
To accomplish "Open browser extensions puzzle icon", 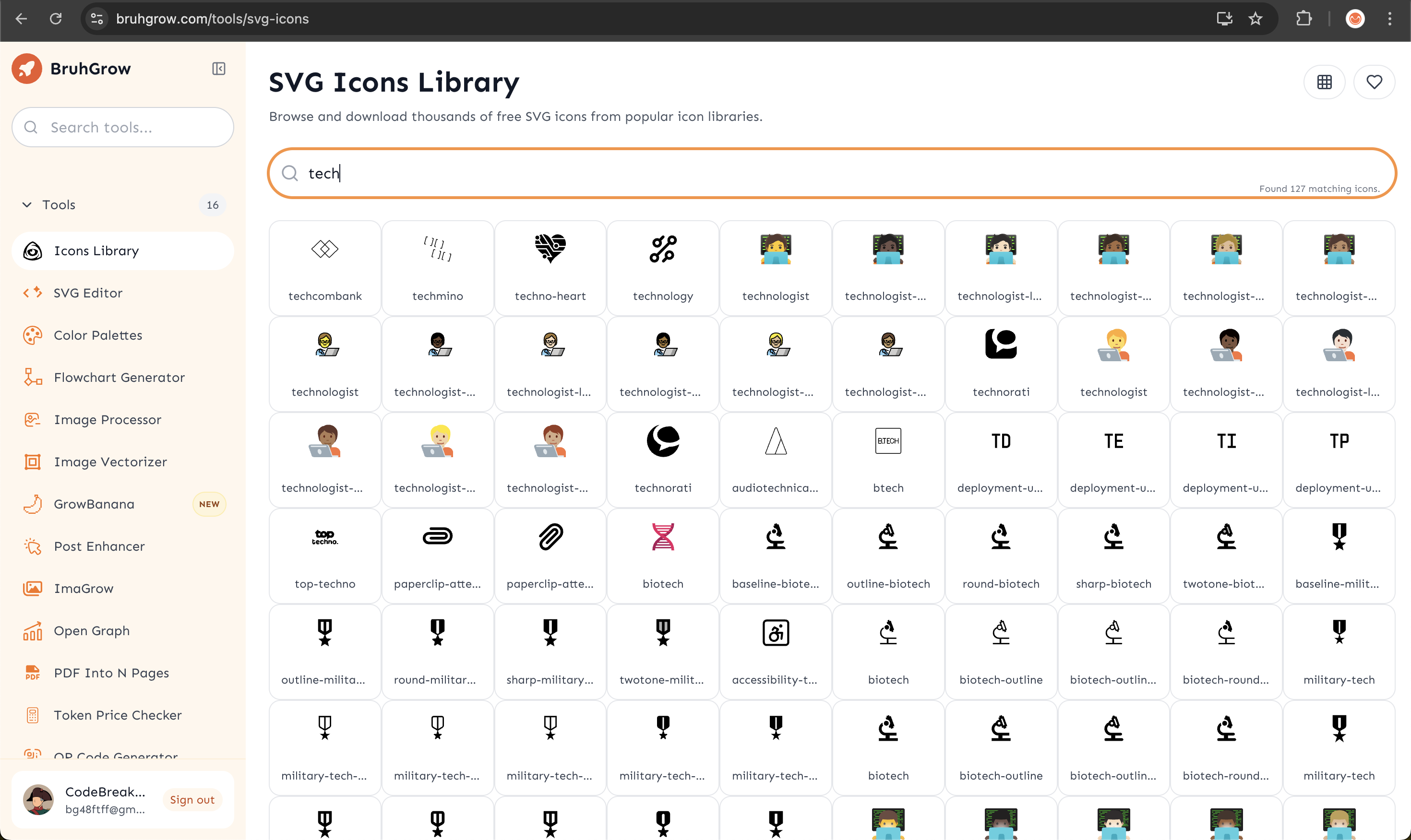I will (x=1303, y=19).
